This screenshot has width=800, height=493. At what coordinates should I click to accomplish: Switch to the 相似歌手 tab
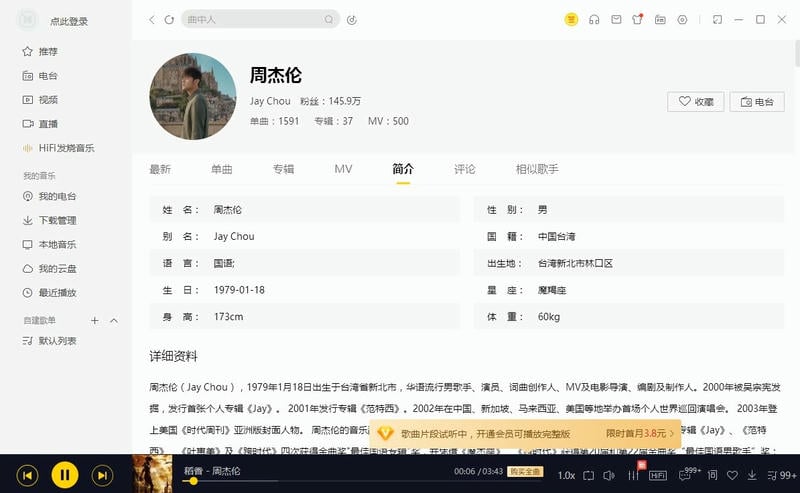tap(537, 169)
